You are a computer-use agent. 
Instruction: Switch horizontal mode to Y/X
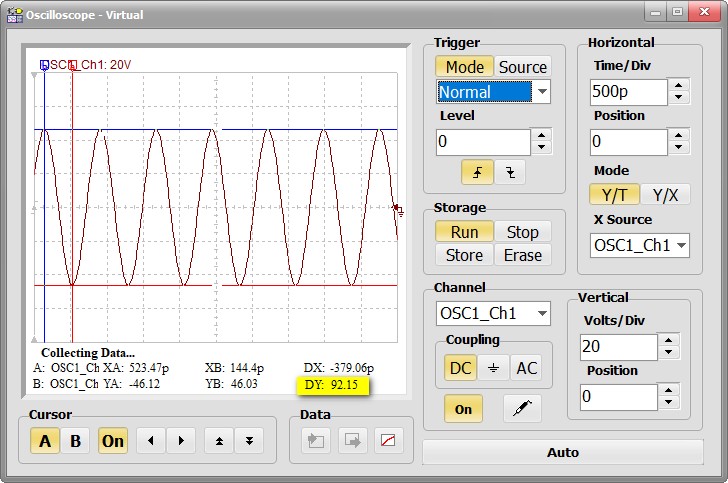664,195
